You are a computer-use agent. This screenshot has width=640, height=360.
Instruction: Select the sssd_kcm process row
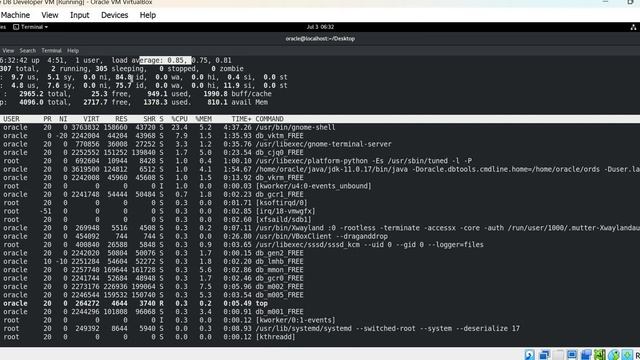click(x=320, y=244)
